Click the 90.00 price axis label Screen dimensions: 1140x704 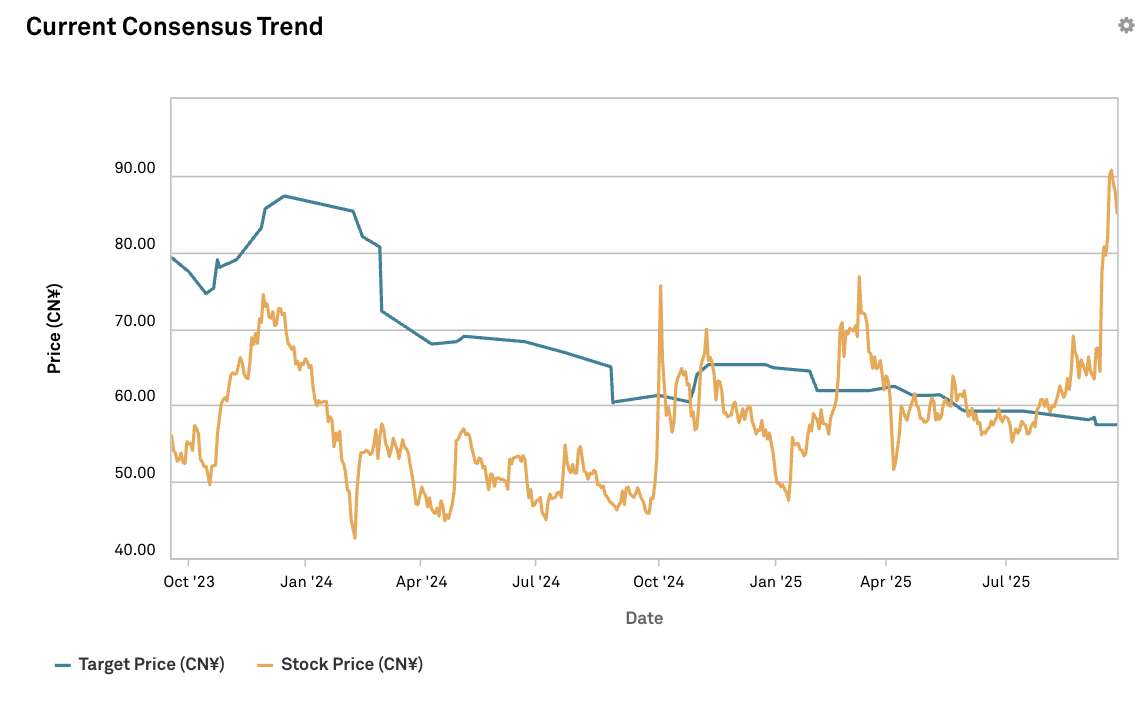click(x=135, y=168)
